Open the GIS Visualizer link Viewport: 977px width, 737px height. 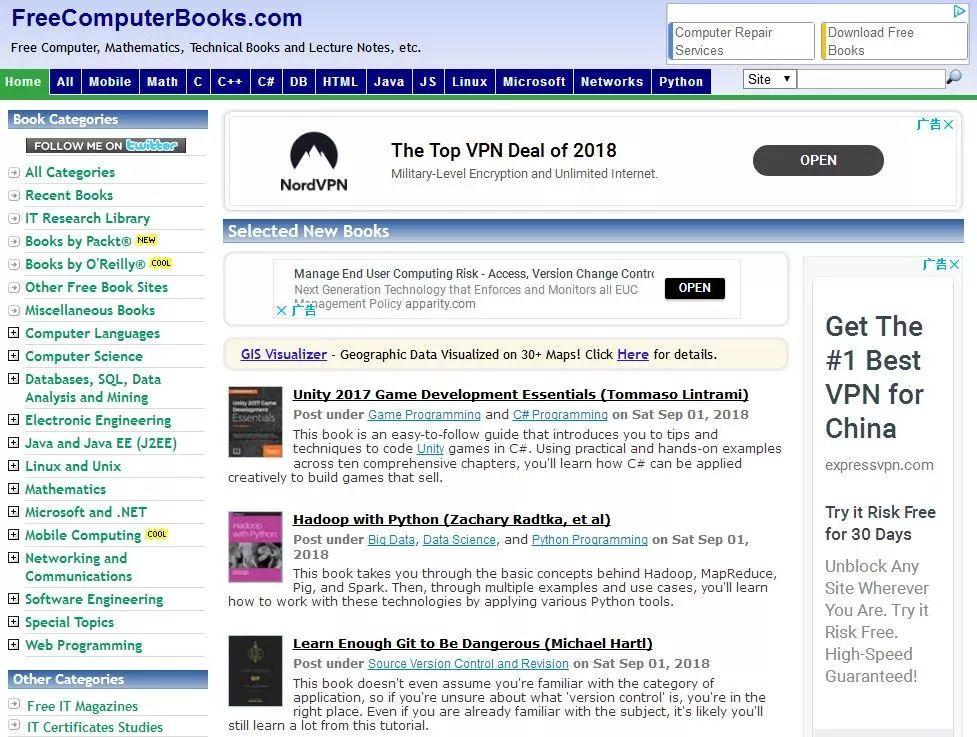(x=284, y=354)
